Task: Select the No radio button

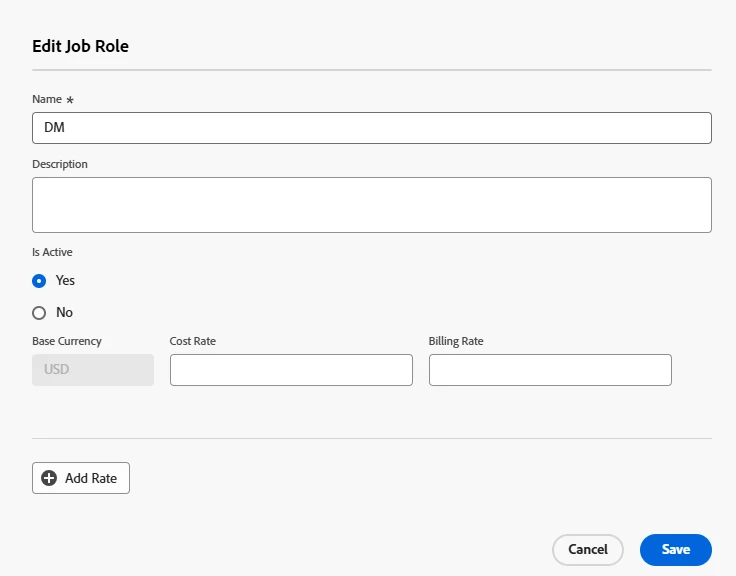Action: 39,313
